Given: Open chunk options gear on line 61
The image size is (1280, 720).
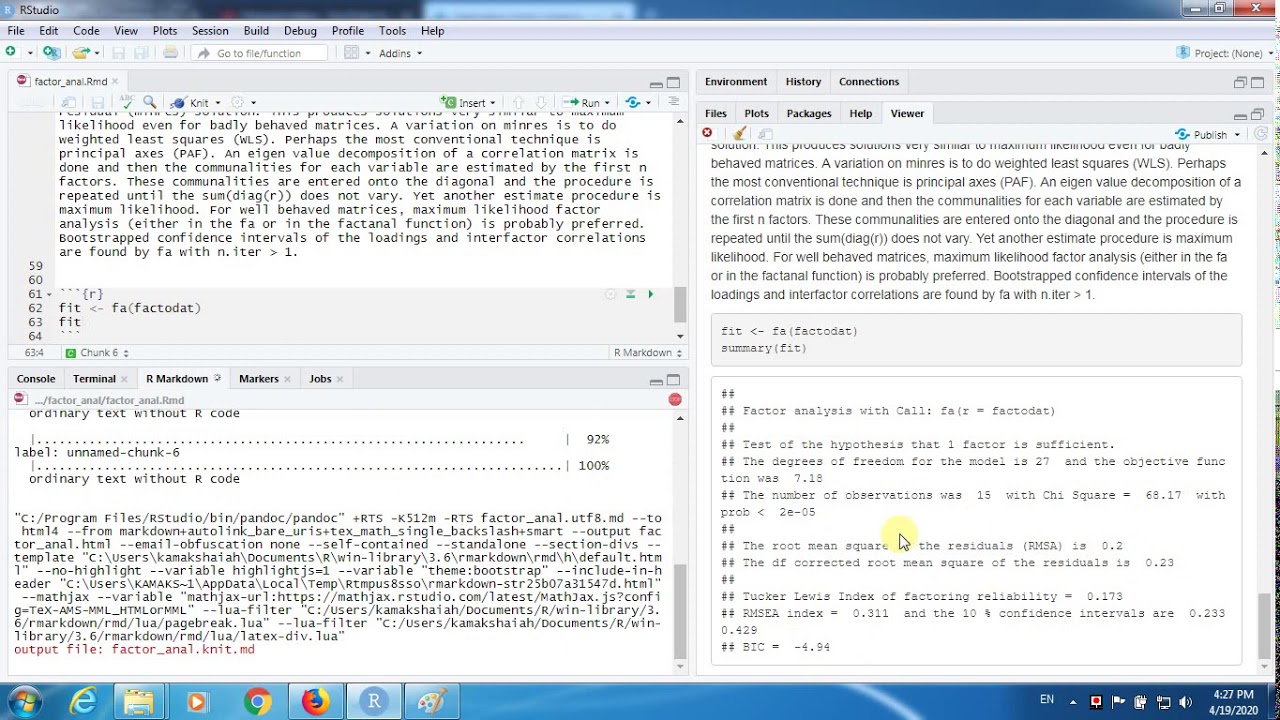Looking at the screenshot, I should click(x=610, y=294).
